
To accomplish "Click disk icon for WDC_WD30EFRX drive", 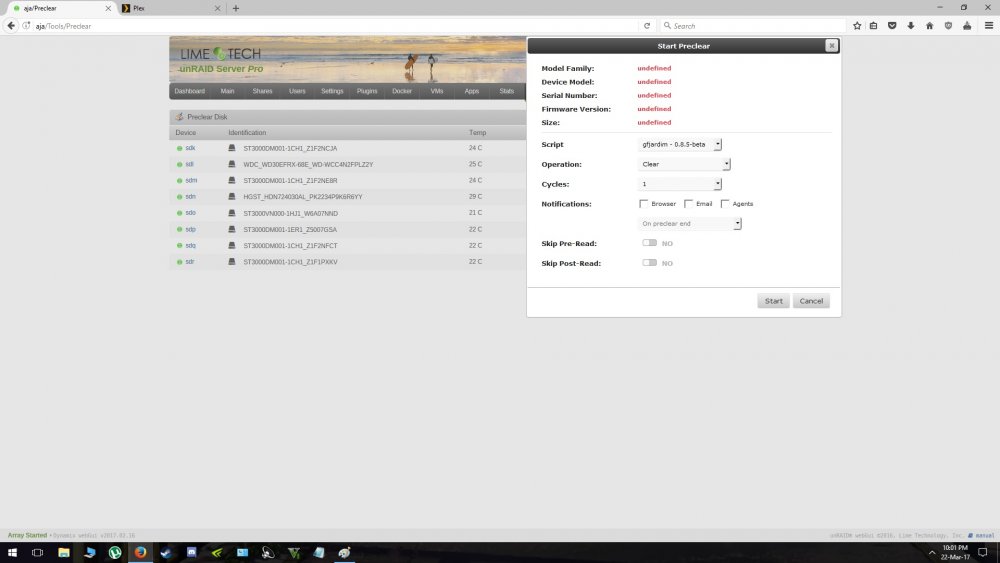I will point(232,164).
